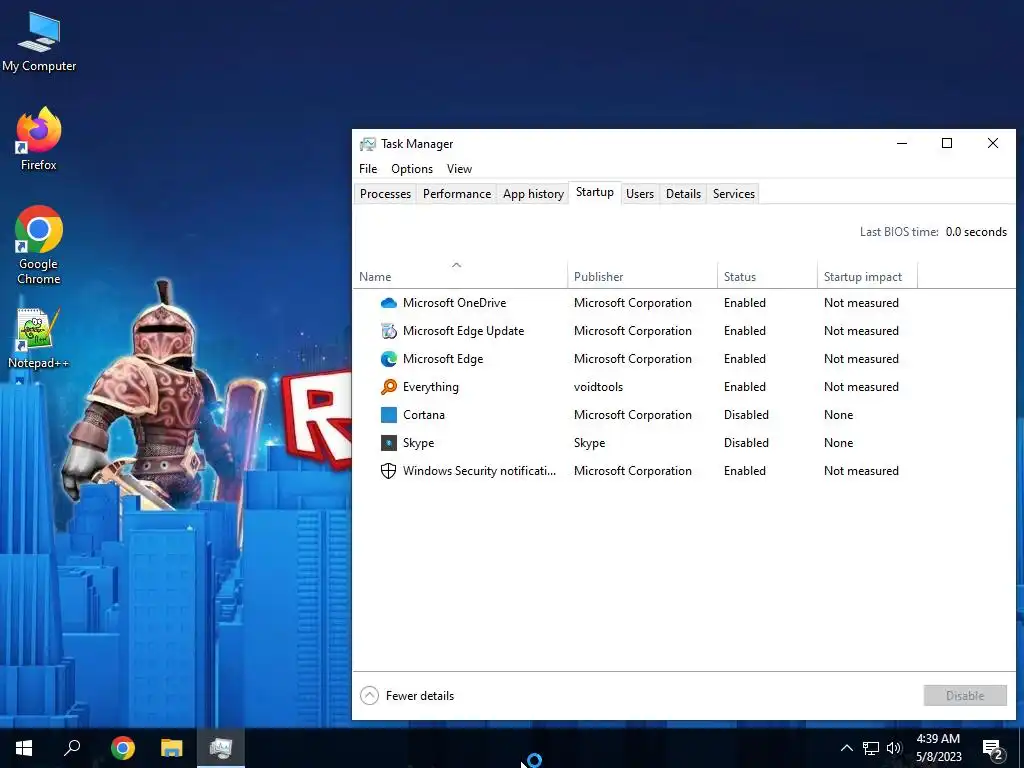Switch to the Services tab
Screen dimensions: 1024x768
[x=733, y=194]
